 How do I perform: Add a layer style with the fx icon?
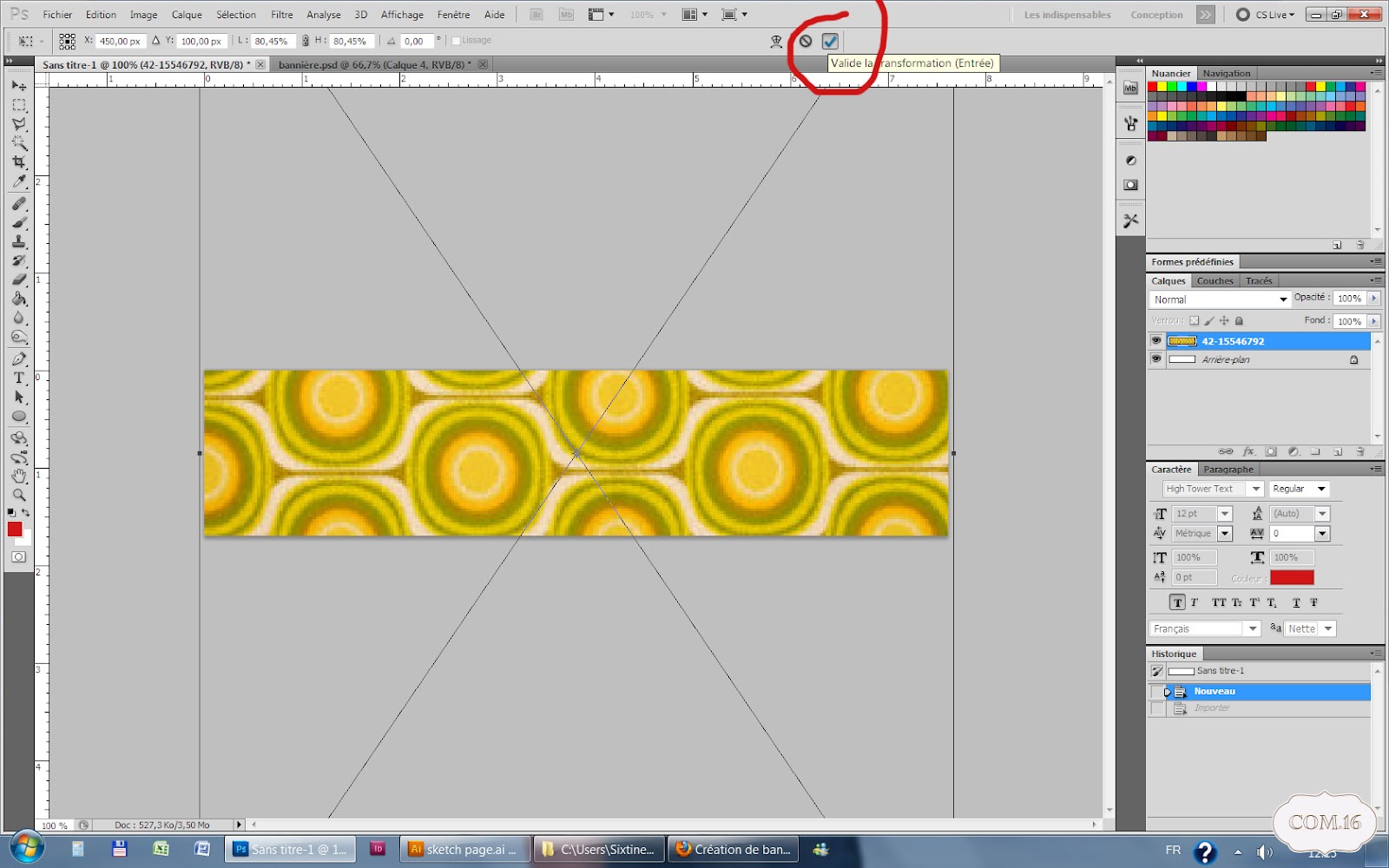pos(1248,451)
